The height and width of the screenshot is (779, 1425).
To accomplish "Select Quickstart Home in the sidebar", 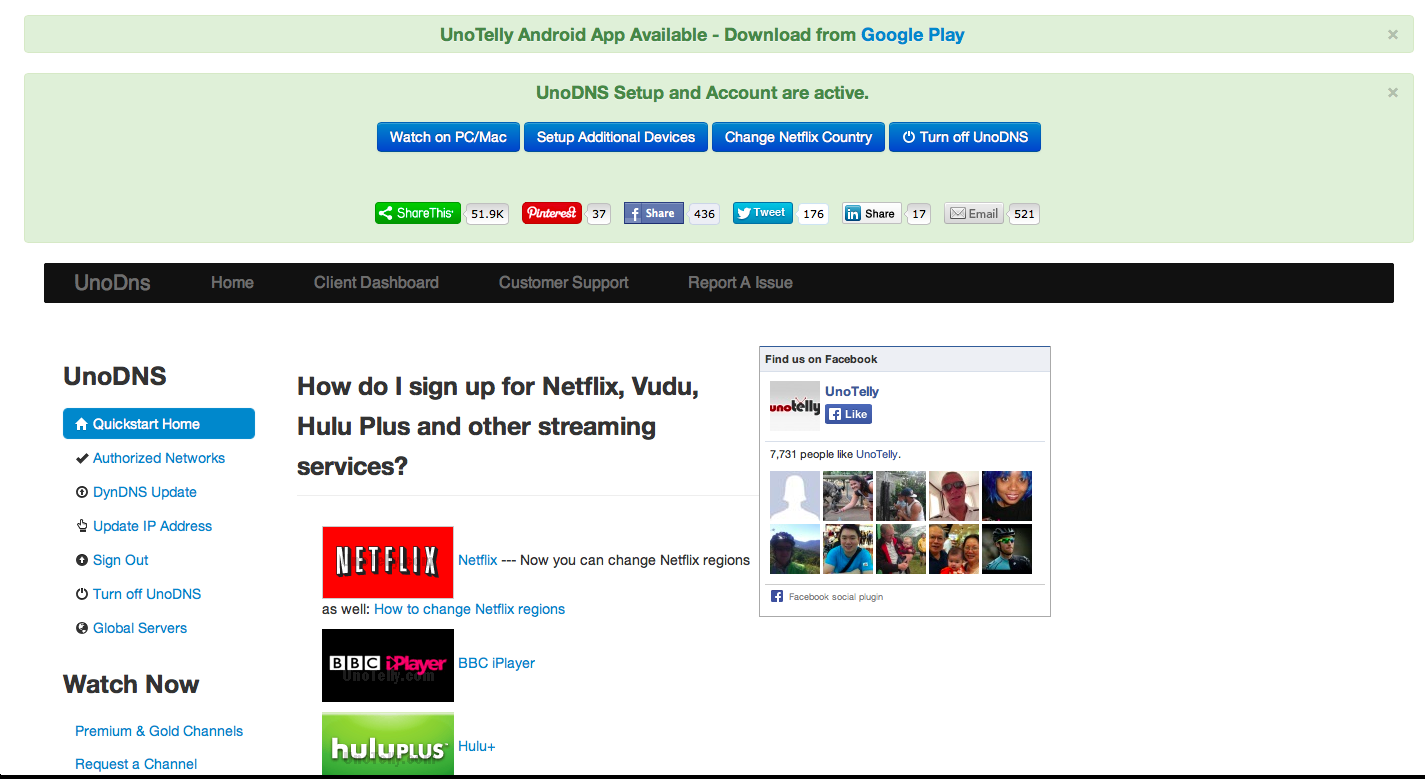I will click(x=159, y=424).
